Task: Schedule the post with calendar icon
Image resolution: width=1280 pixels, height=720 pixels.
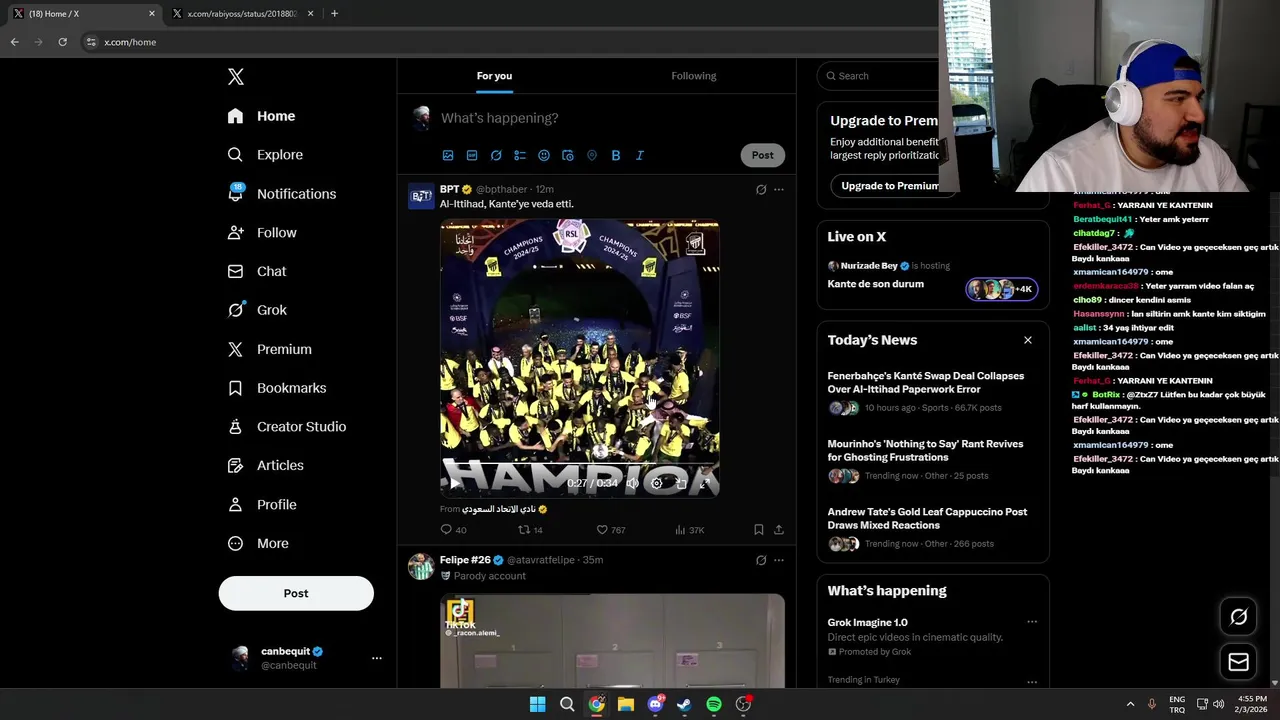Action: coord(568,155)
